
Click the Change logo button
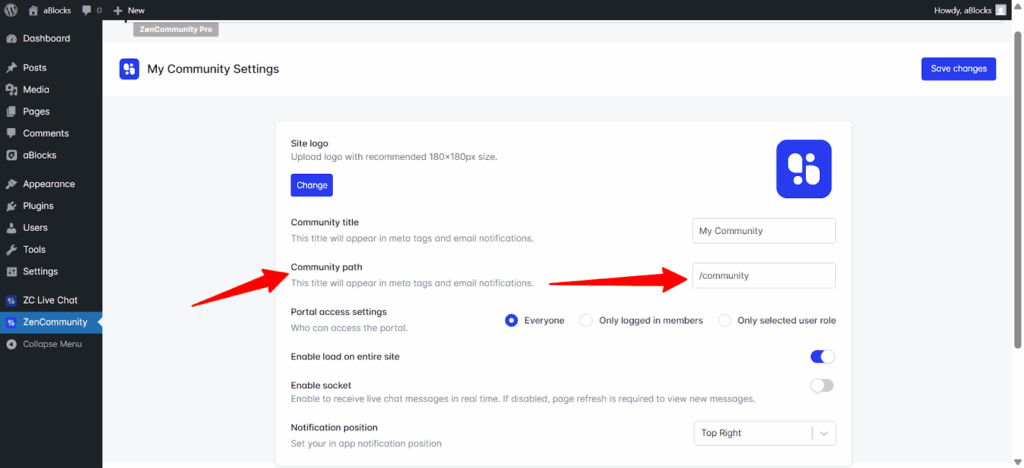pos(312,185)
